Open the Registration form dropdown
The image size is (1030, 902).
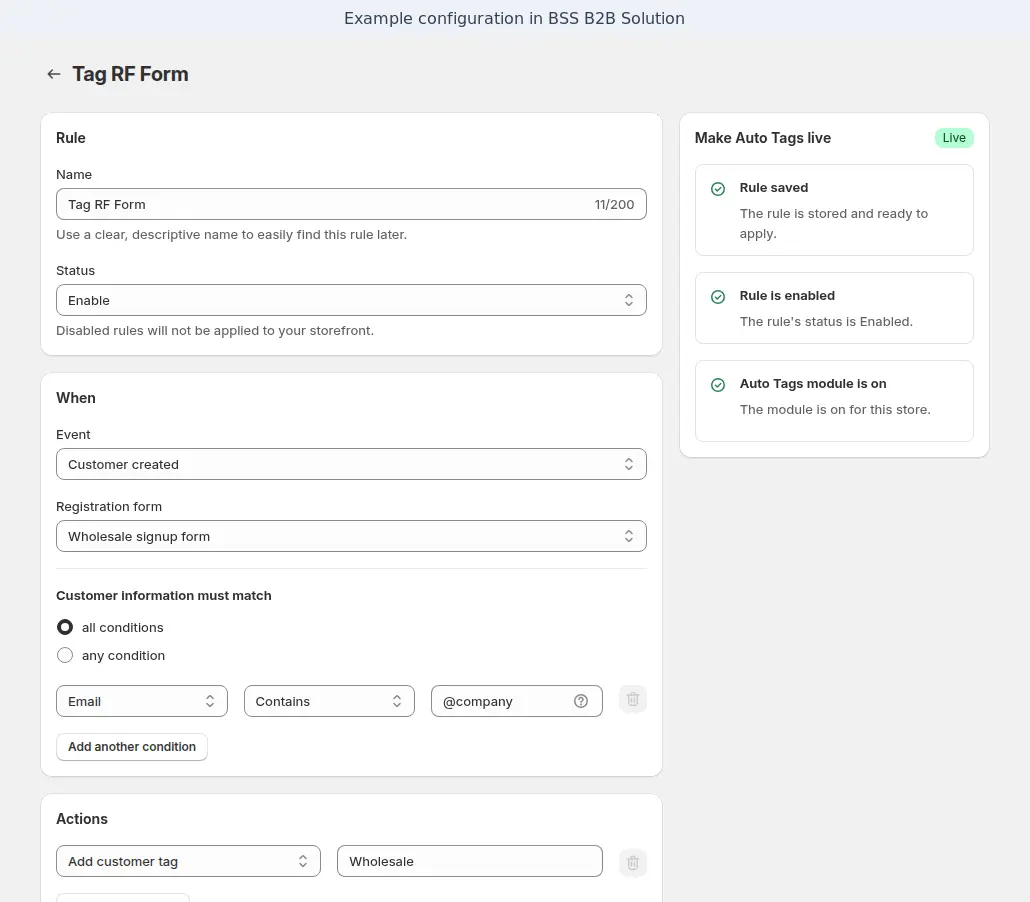click(351, 537)
